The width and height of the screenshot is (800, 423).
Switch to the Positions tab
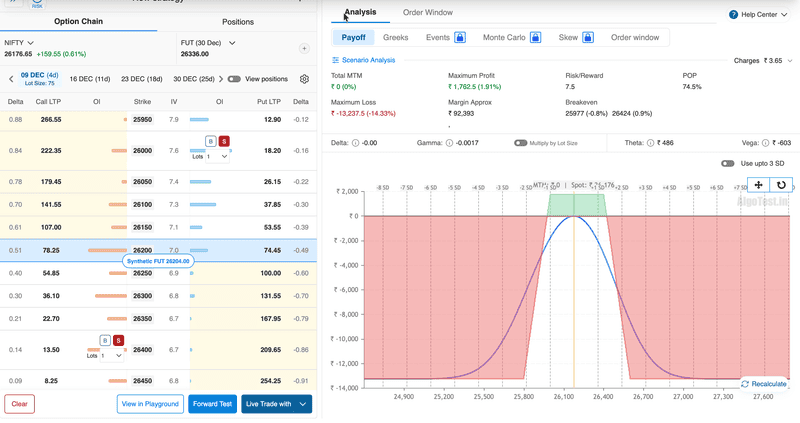[x=237, y=21]
